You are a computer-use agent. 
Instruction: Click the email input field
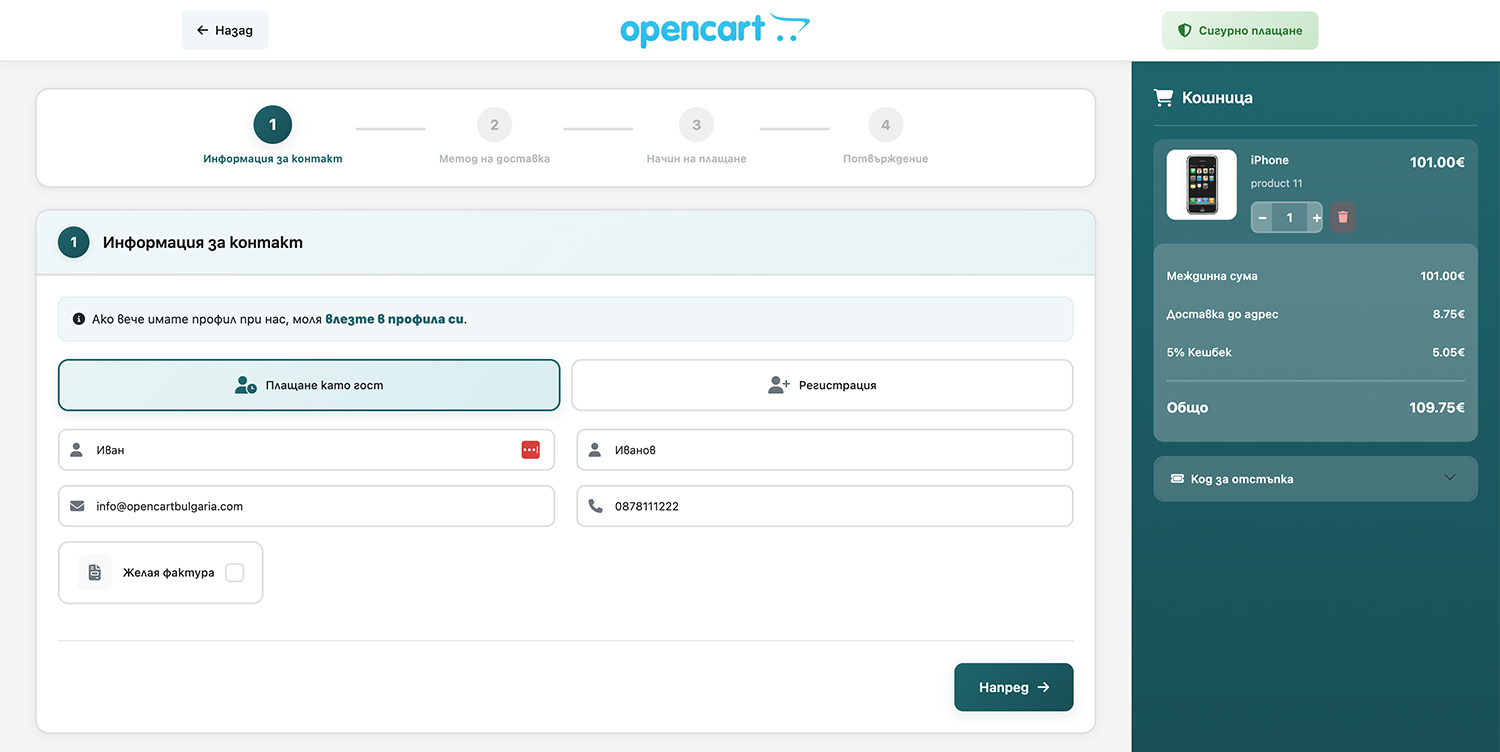tap(320, 506)
